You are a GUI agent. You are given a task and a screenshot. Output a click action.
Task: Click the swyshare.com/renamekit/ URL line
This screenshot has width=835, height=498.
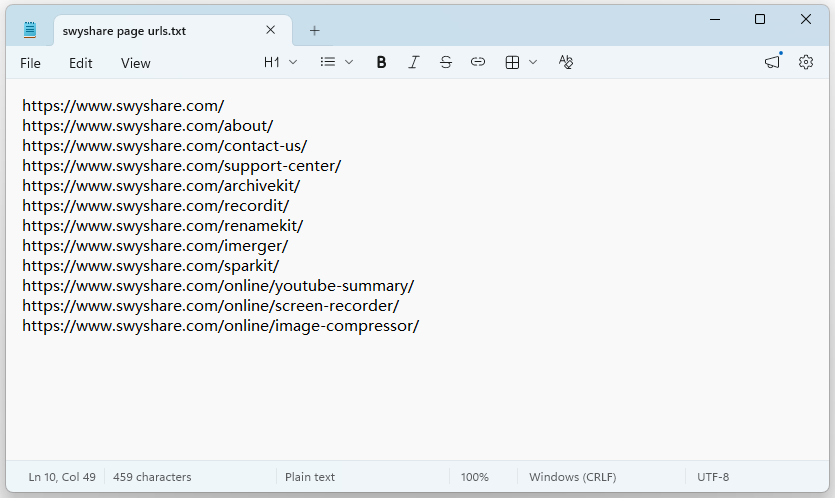[162, 226]
